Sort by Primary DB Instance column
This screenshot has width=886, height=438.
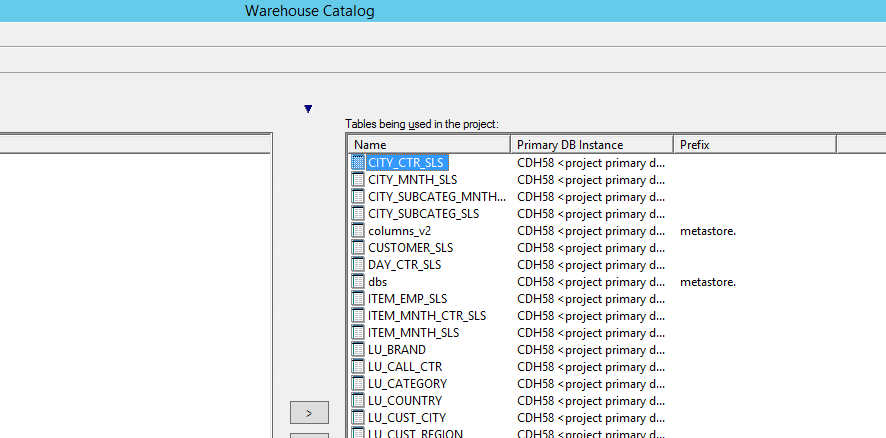[x=591, y=145]
